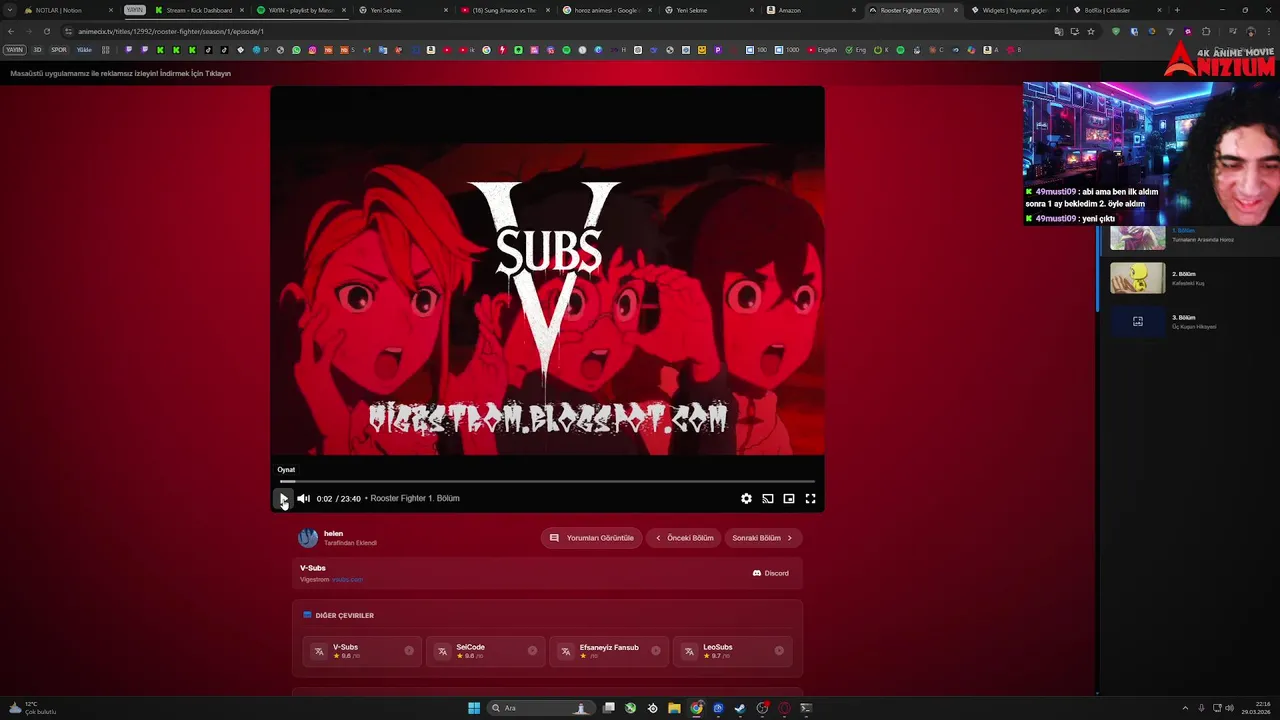Select the V-Subs translation card
The width and height of the screenshot is (1280, 720).
[x=362, y=651]
